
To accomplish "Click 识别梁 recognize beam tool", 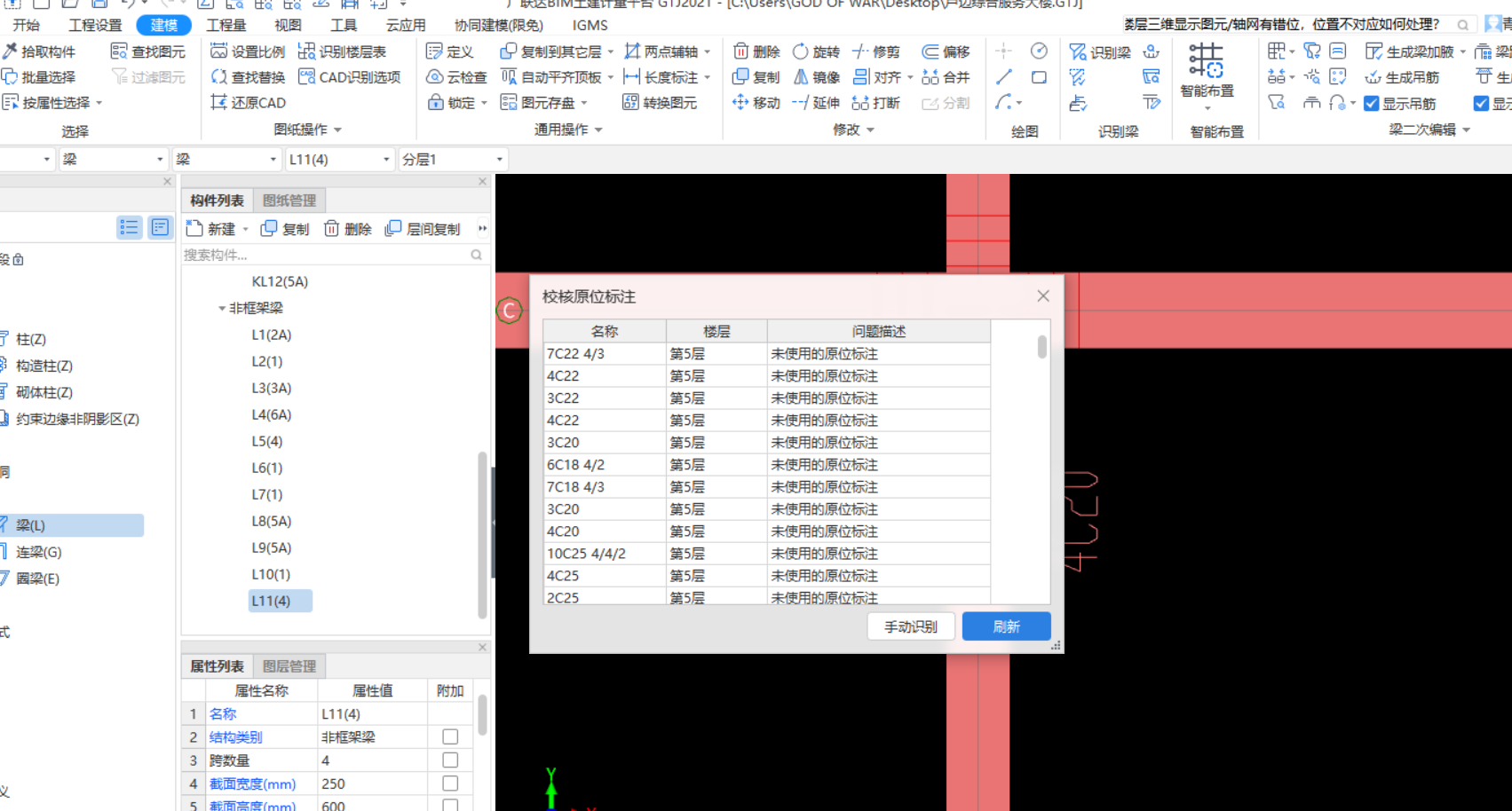I will point(1100,51).
